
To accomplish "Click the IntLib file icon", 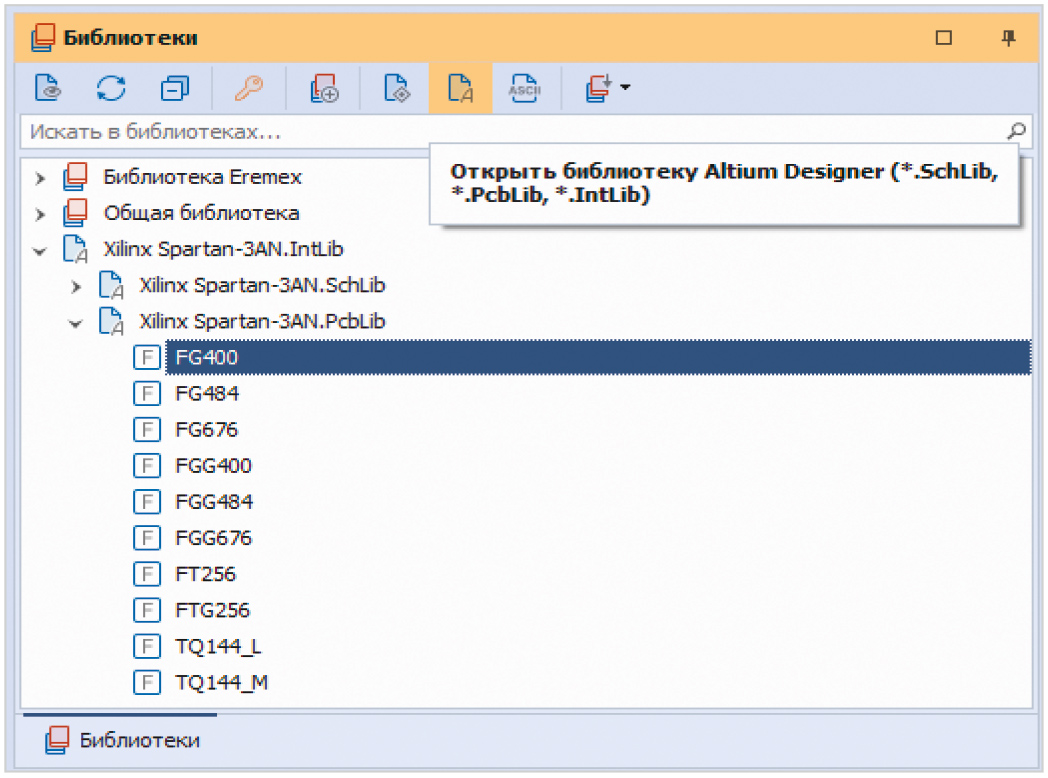I will [75, 249].
